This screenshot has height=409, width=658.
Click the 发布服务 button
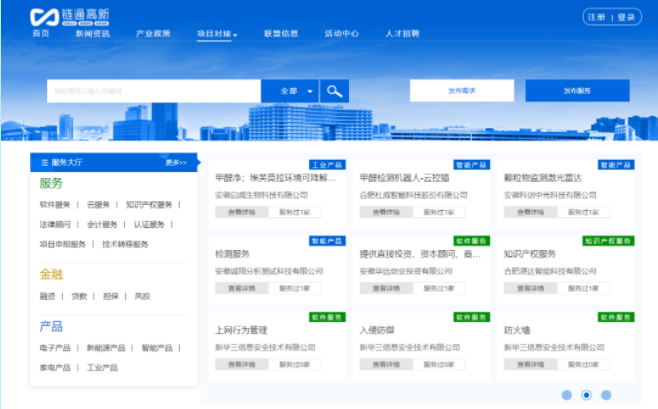(577, 91)
